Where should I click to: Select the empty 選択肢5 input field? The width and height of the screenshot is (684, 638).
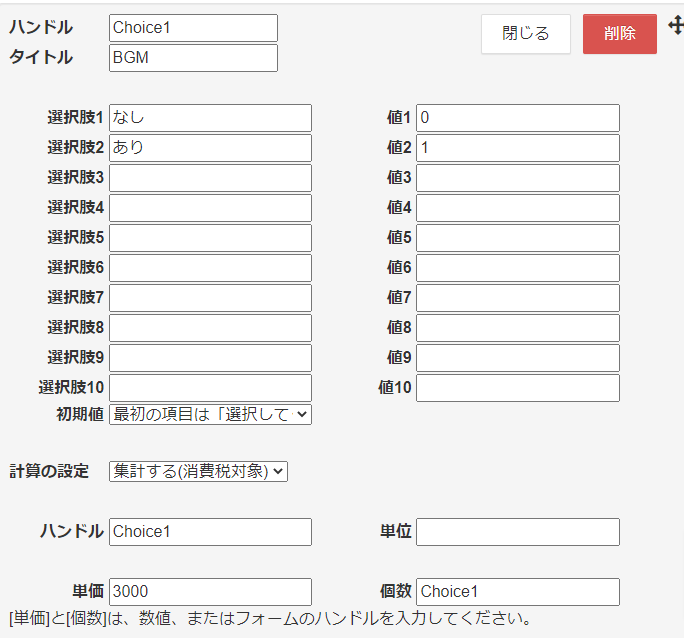[210, 238]
